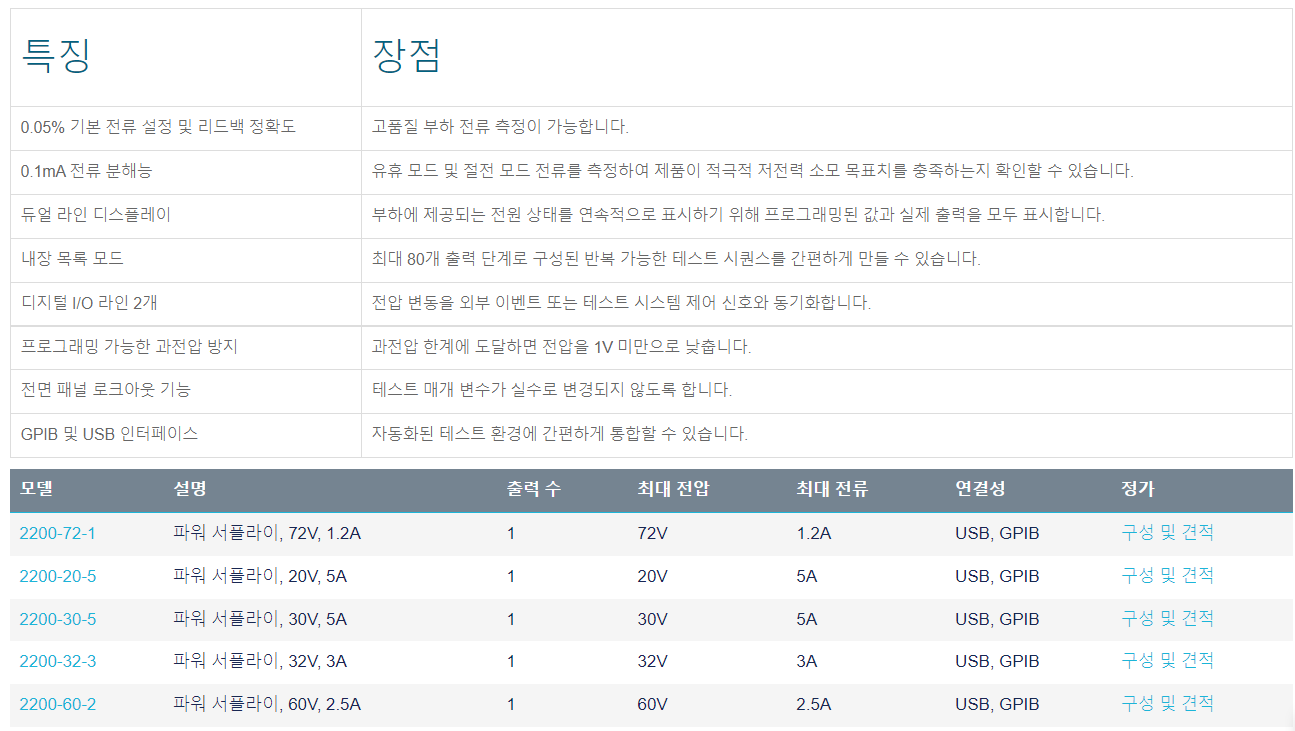Click description 파워 서플라이, 20V, 5A

click(260, 576)
